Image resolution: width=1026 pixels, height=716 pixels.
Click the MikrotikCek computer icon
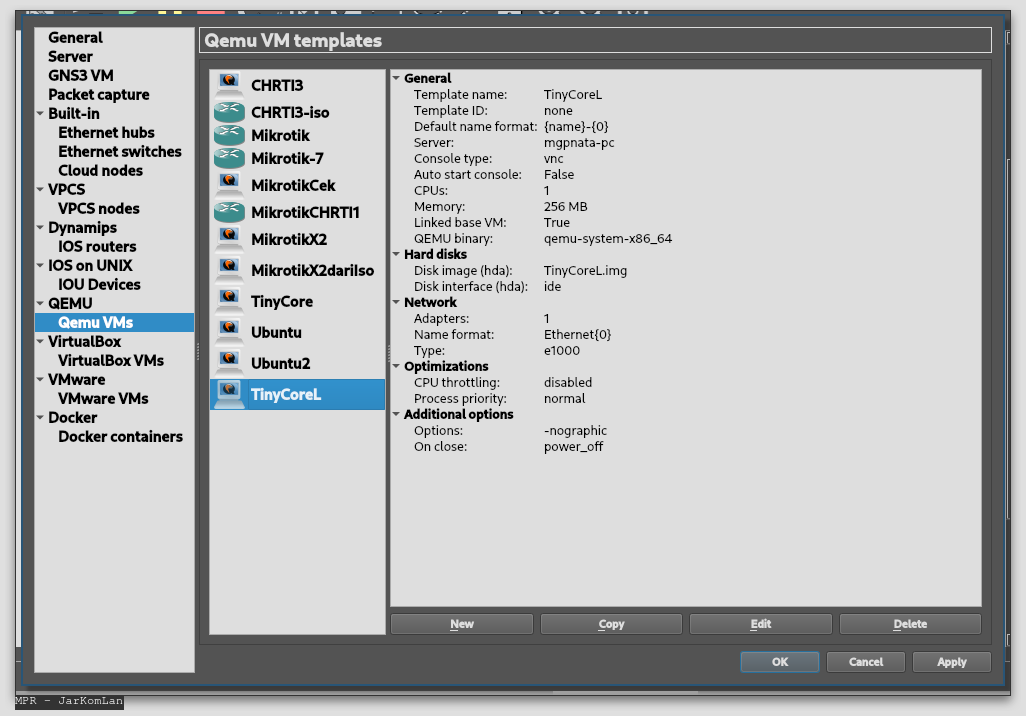click(x=229, y=185)
